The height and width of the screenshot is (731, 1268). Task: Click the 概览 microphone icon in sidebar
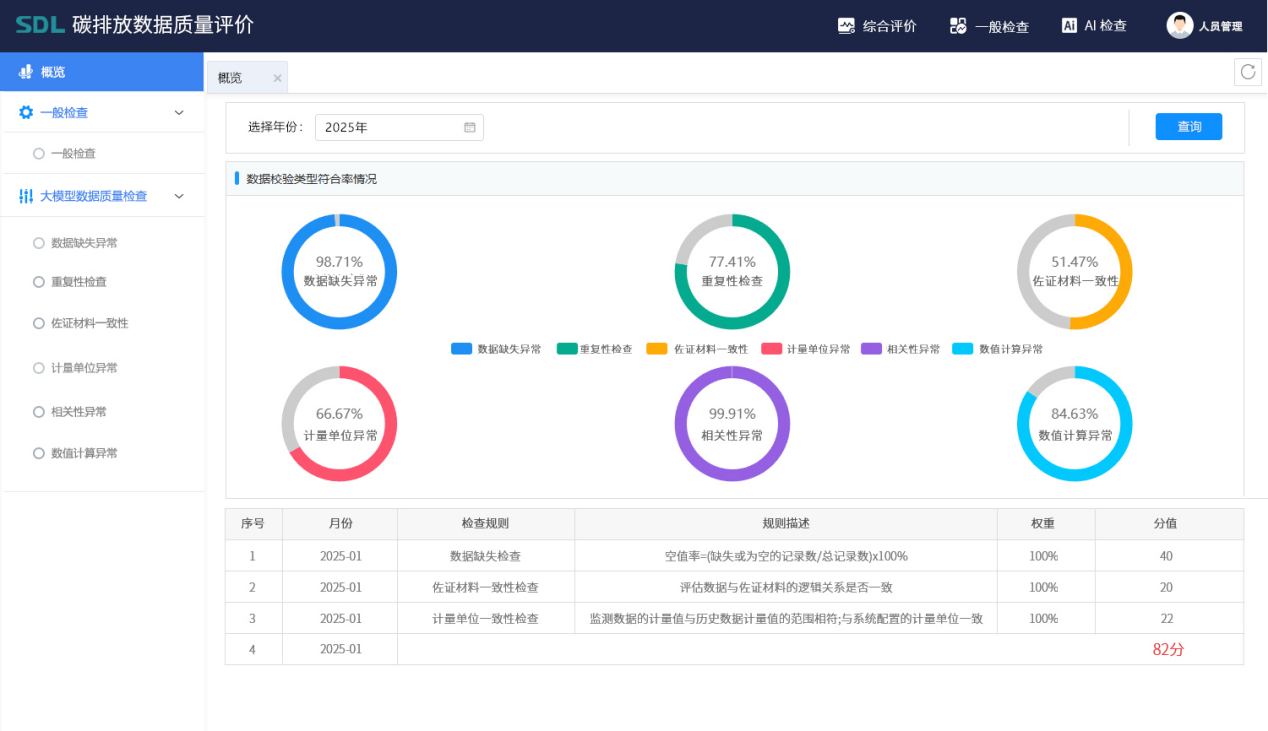click(x=26, y=70)
